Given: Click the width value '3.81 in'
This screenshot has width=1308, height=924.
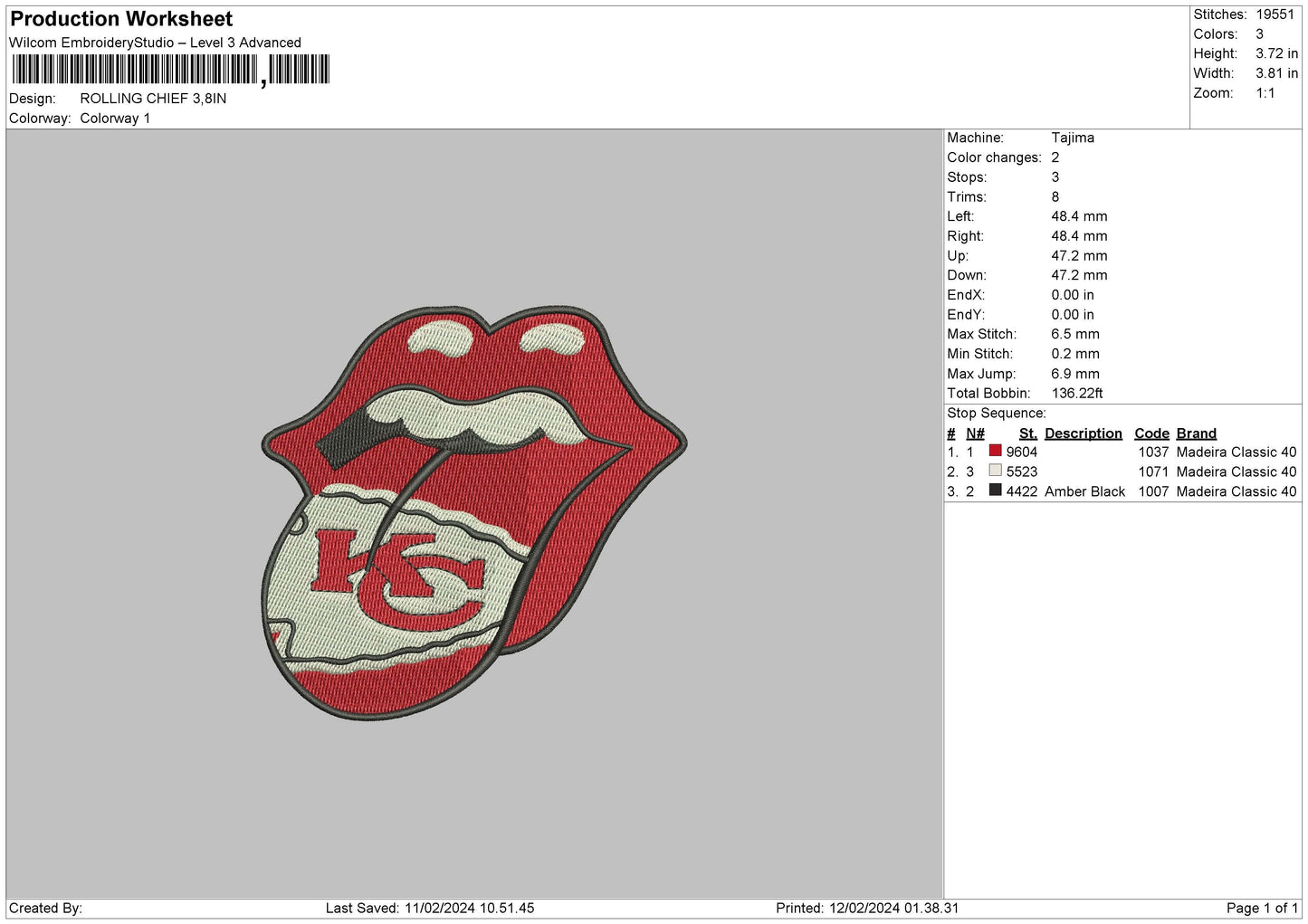Looking at the screenshot, I should [1276, 74].
